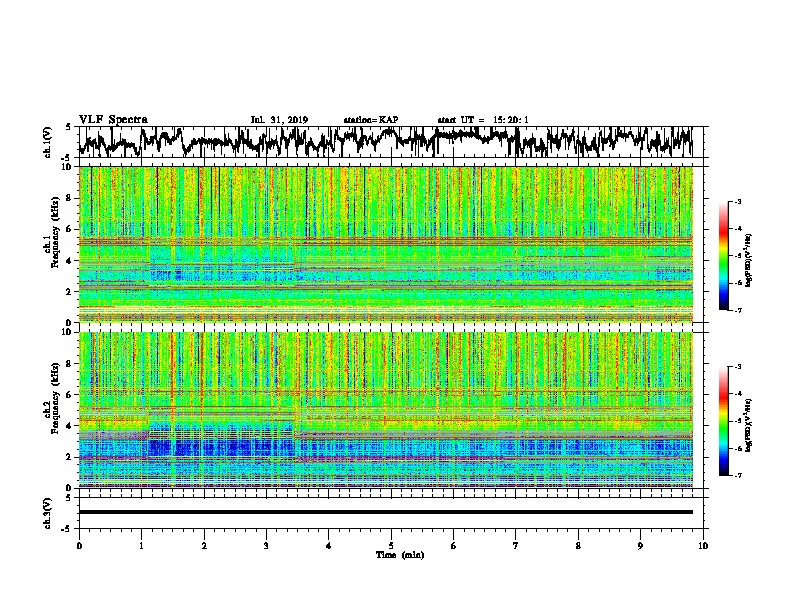Click the date 'Jul 31, 2019'
792x612 pixels.
[279, 120]
